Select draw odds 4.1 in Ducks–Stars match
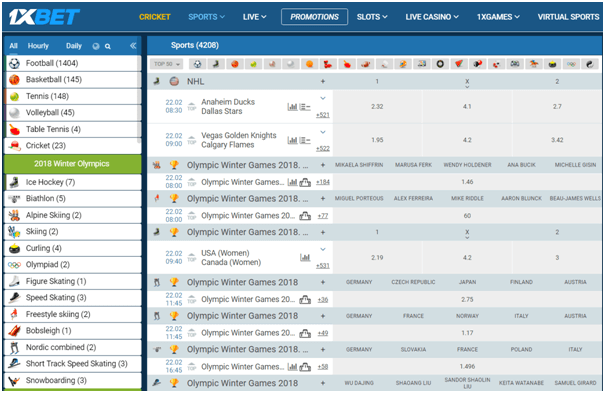The height and width of the screenshot is (393, 606). pyautogui.click(x=467, y=107)
